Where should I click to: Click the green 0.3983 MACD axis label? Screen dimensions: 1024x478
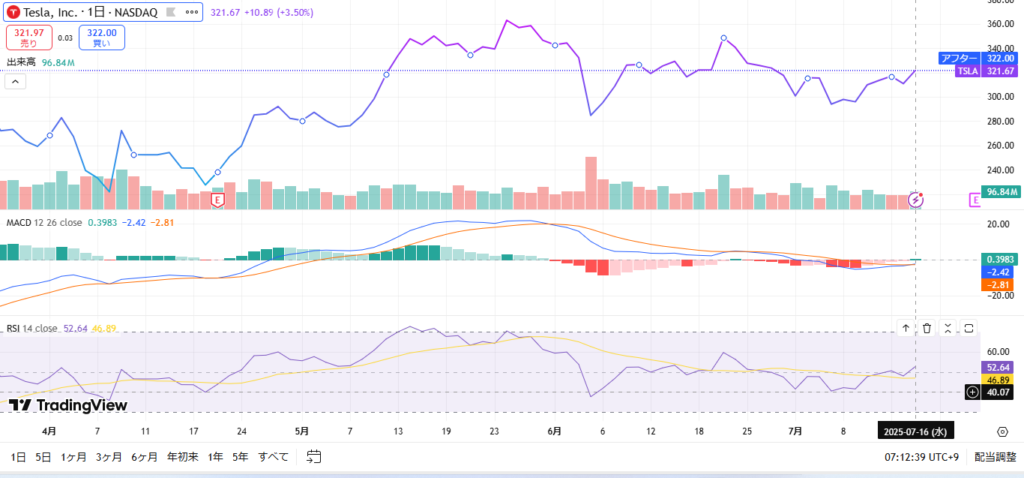[x=1000, y=259]
